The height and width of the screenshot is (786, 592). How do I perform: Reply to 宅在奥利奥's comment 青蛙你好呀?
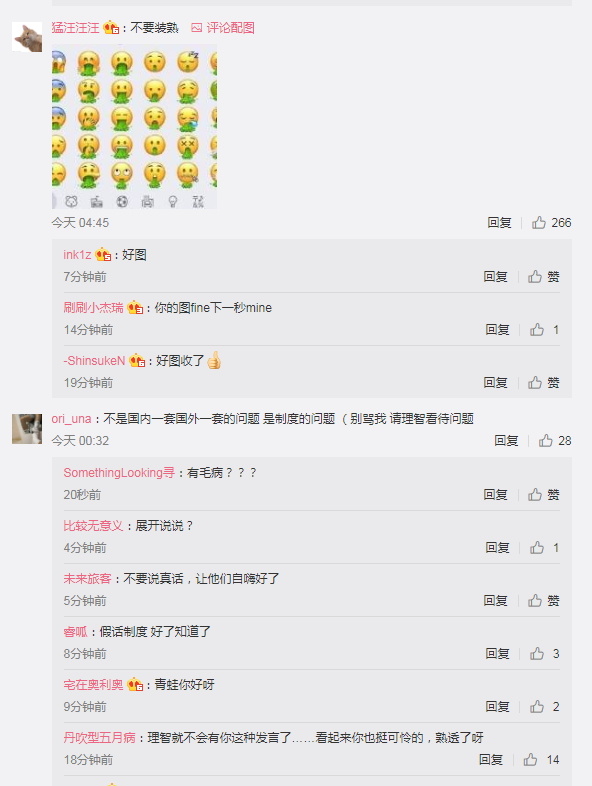pyautogui.click(x=497, y=707)
